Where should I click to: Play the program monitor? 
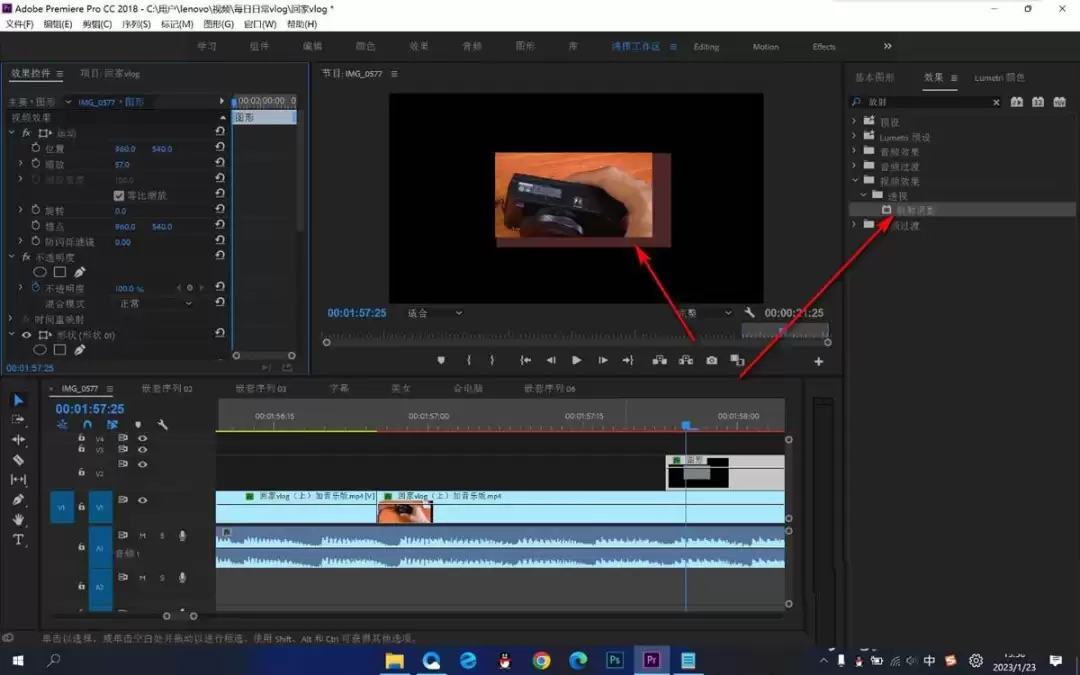pos(577,360)
